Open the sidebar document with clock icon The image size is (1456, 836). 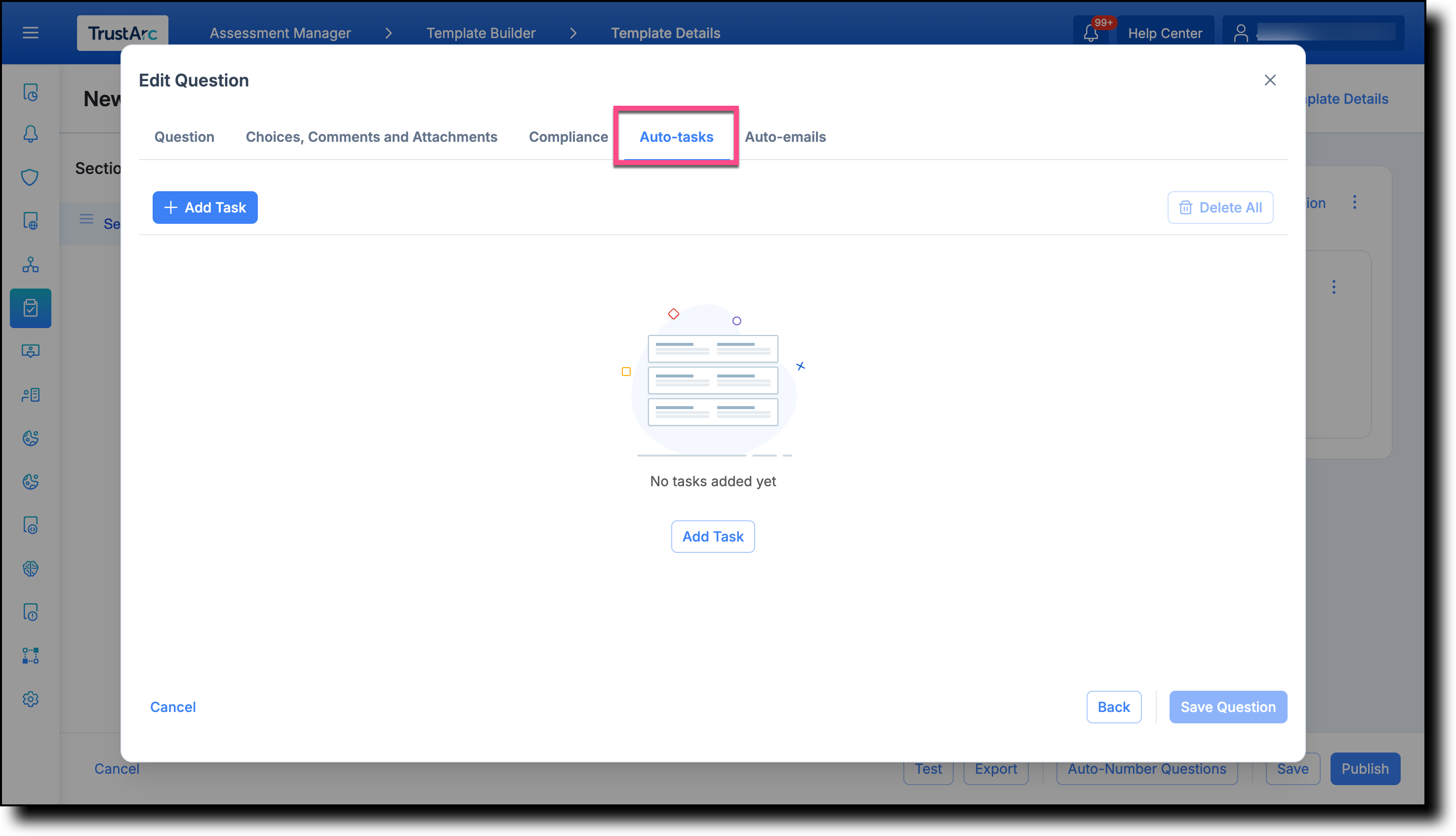point(31,92)
